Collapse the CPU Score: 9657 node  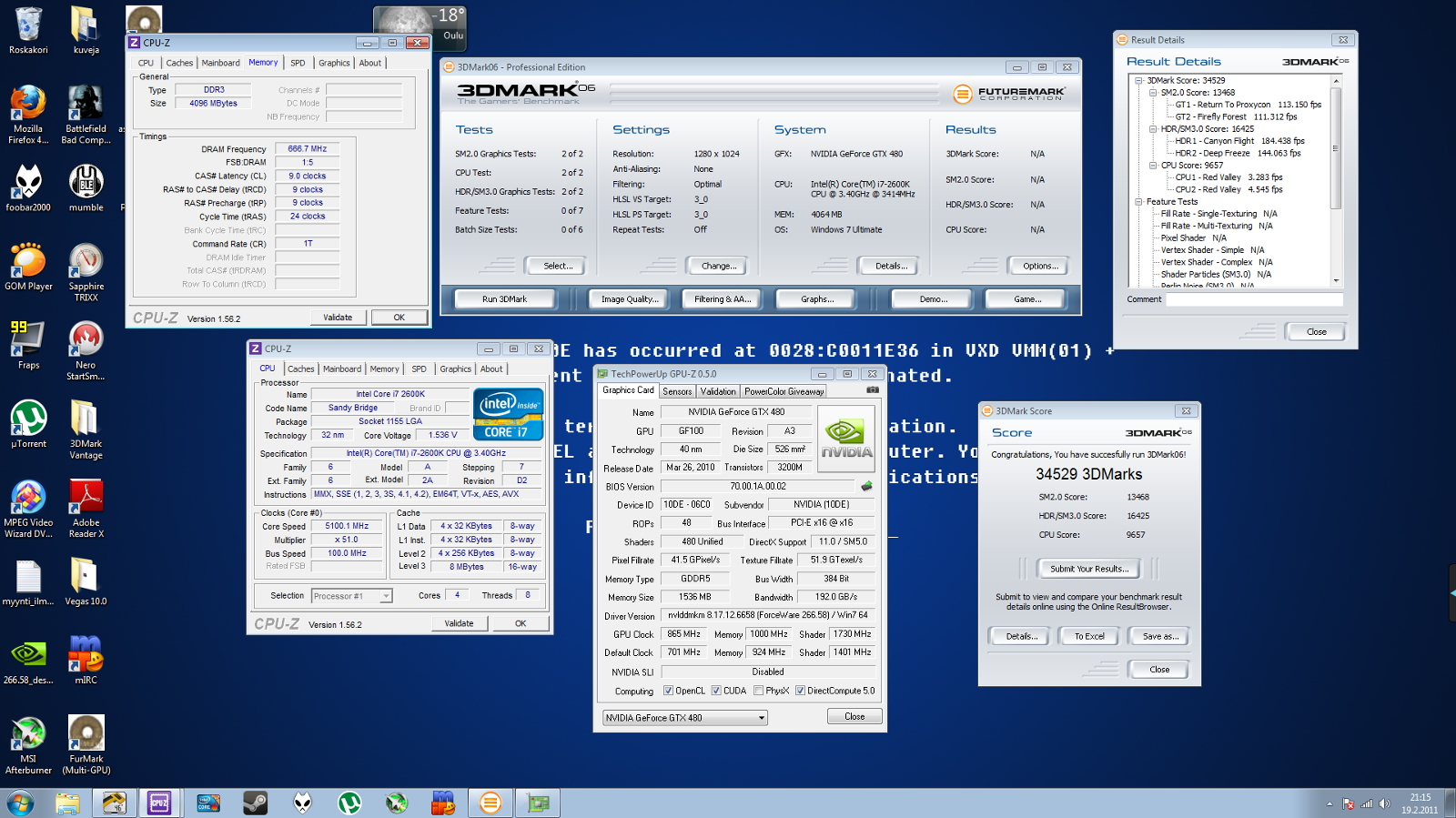click(1153, 166)
